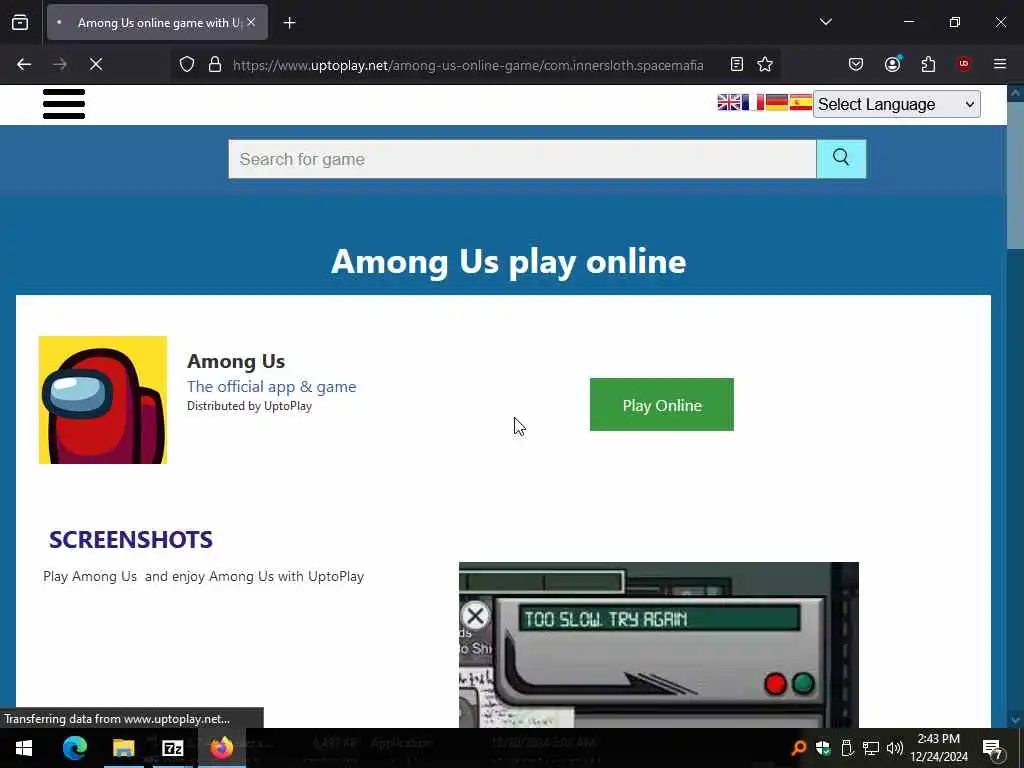This screenshot has width=1024, height=768.
Task: Open a new browser tab
Action: click(289, 23)
